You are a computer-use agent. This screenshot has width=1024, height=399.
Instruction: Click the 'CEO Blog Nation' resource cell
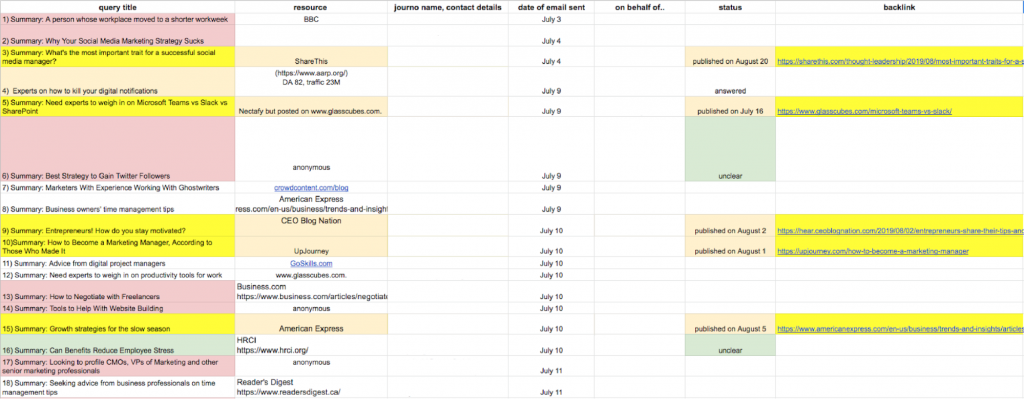pyautogui.click(x=312, y=226)
